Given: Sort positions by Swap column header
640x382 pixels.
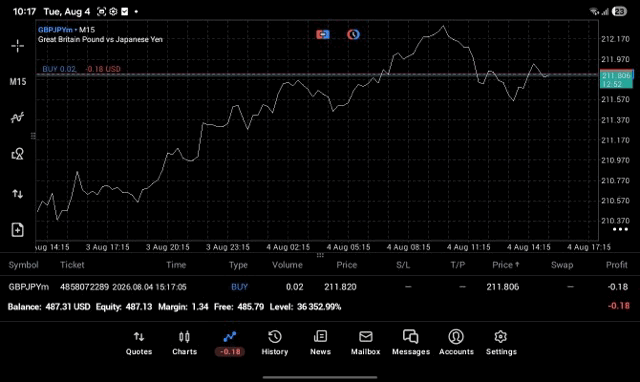Looking at the screenshot, I should 562,265.
